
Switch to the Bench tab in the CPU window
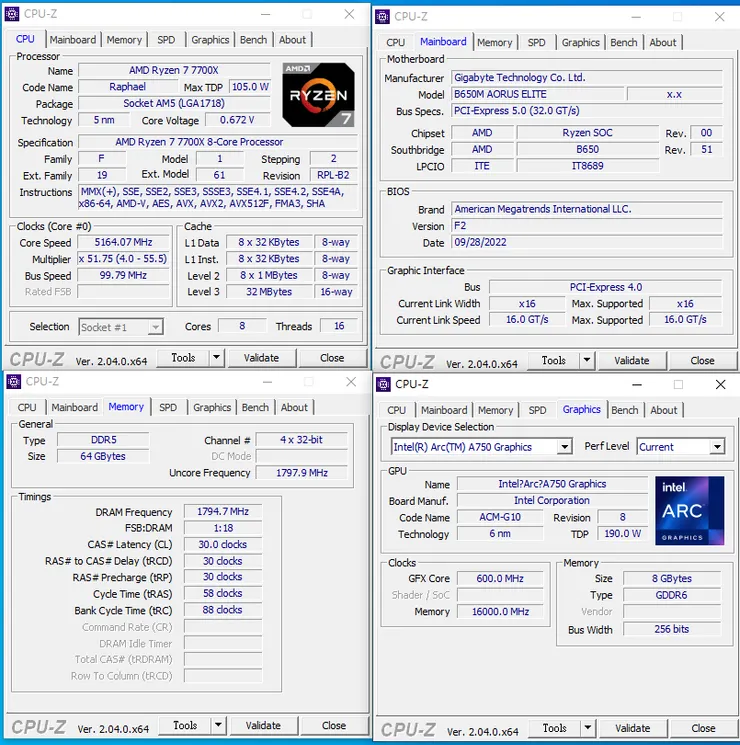click(253, 40)
